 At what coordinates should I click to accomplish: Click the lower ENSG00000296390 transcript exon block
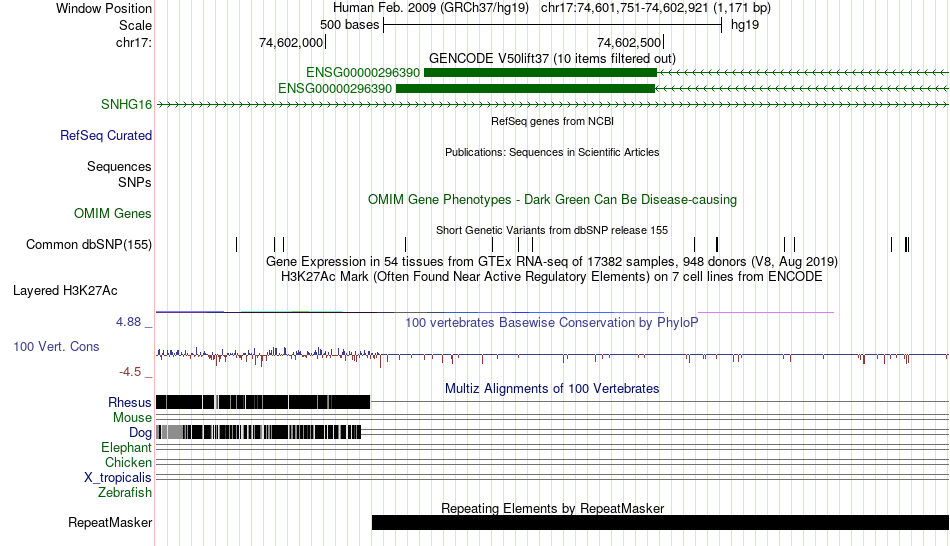525,88
